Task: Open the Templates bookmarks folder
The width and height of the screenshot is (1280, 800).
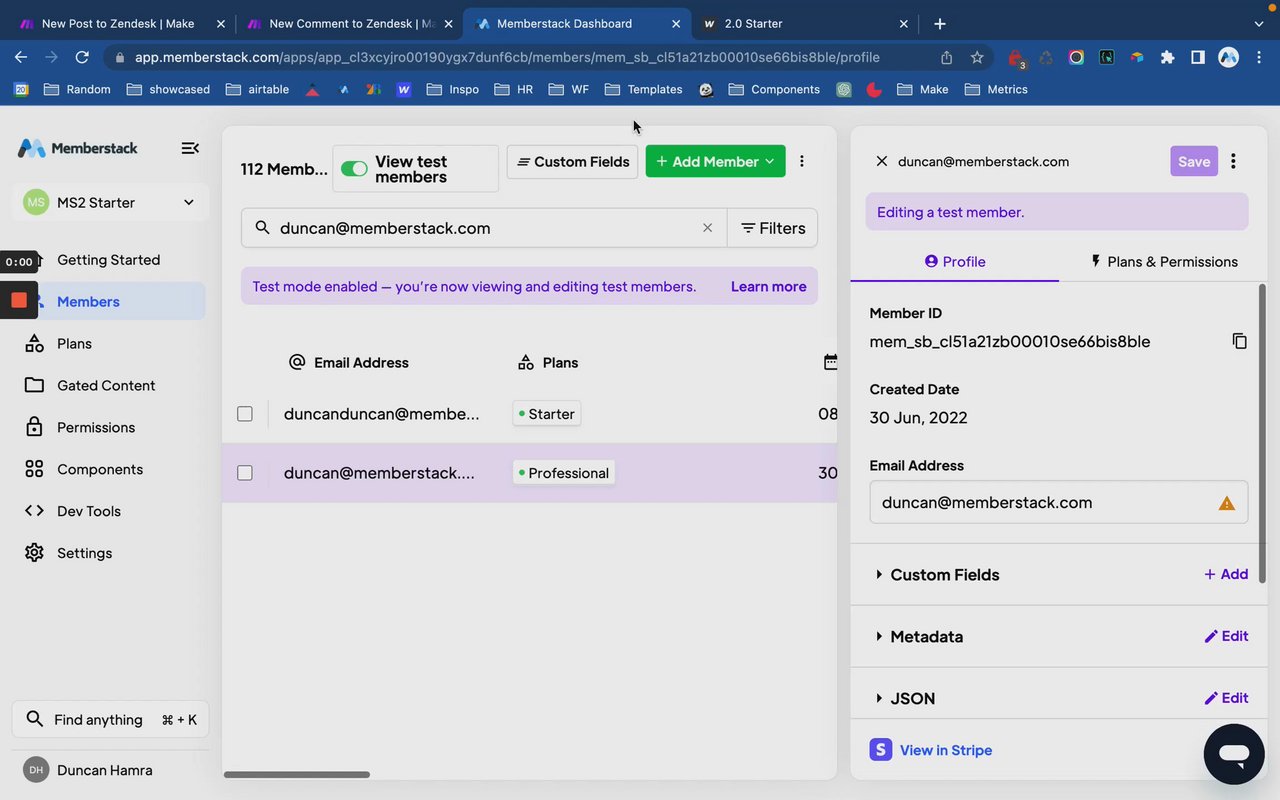Action: 643,89
